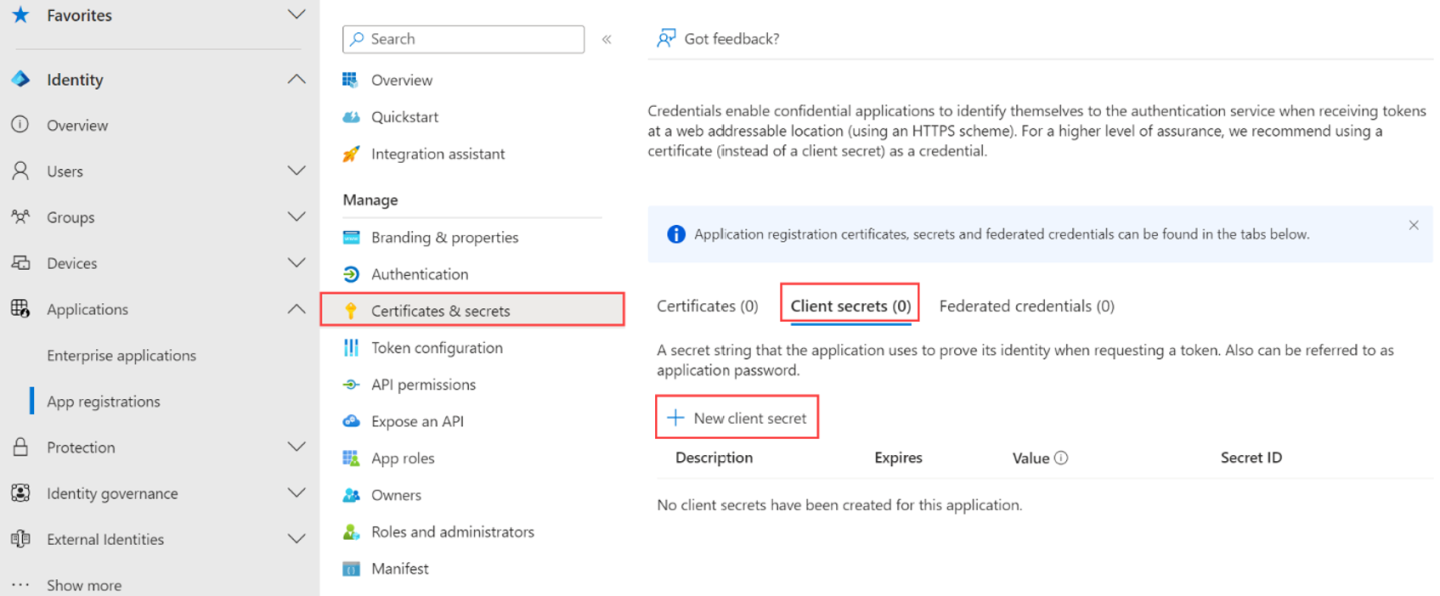Image resolution: width=1440 pixels, height=596 pixels.
Task: Click the Roles and administrators icon
Action: coord(351,532)
